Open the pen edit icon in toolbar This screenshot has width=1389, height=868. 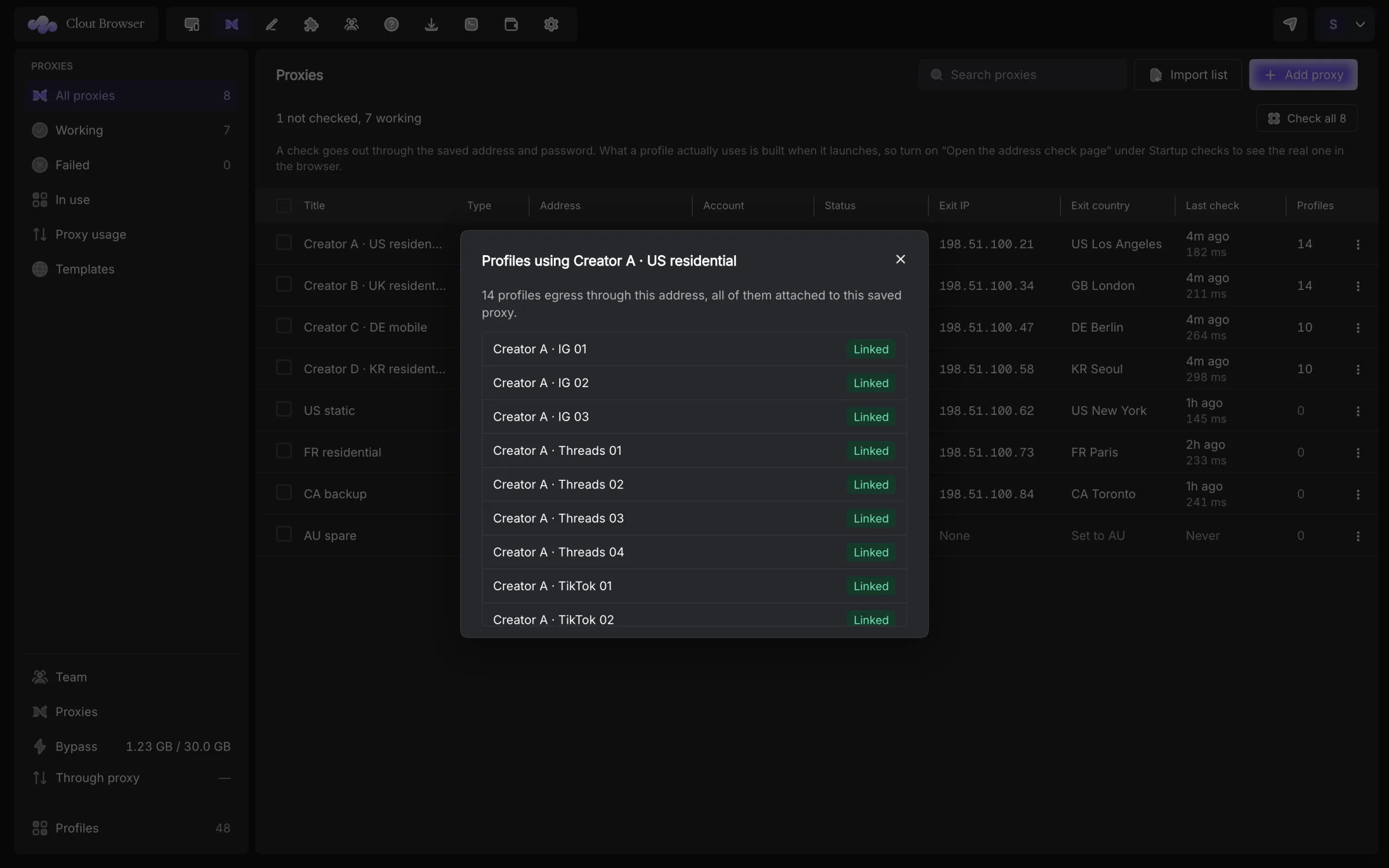[x=271, y=24]
